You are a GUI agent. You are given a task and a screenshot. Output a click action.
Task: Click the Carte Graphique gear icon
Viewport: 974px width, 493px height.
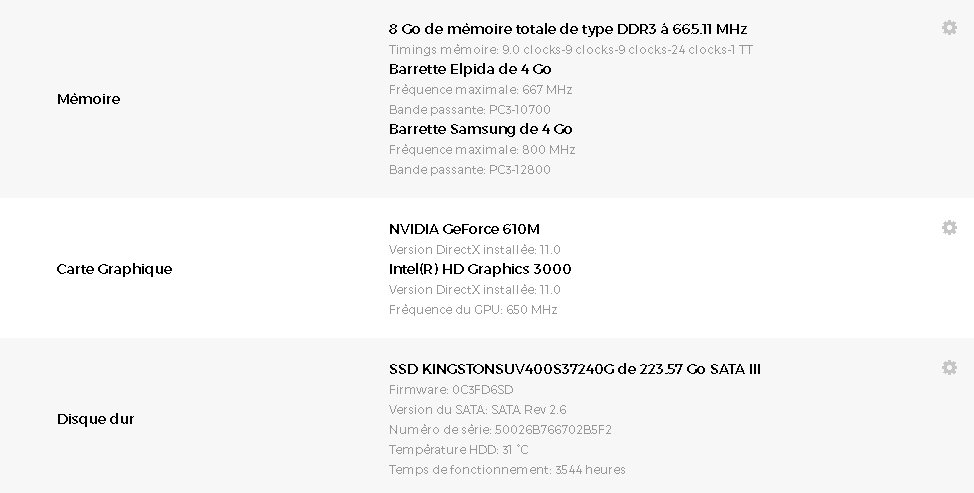(949, 228)
